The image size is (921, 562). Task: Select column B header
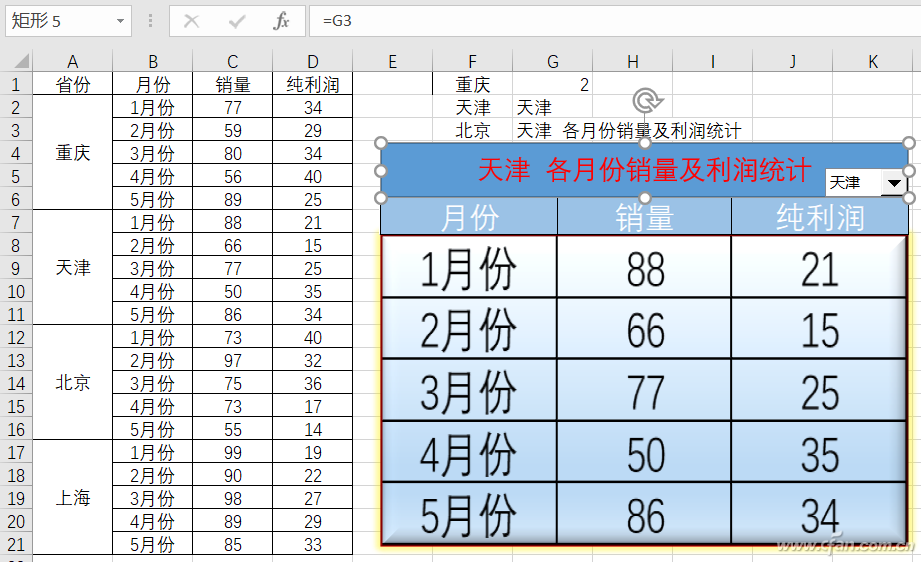point(153,61)
